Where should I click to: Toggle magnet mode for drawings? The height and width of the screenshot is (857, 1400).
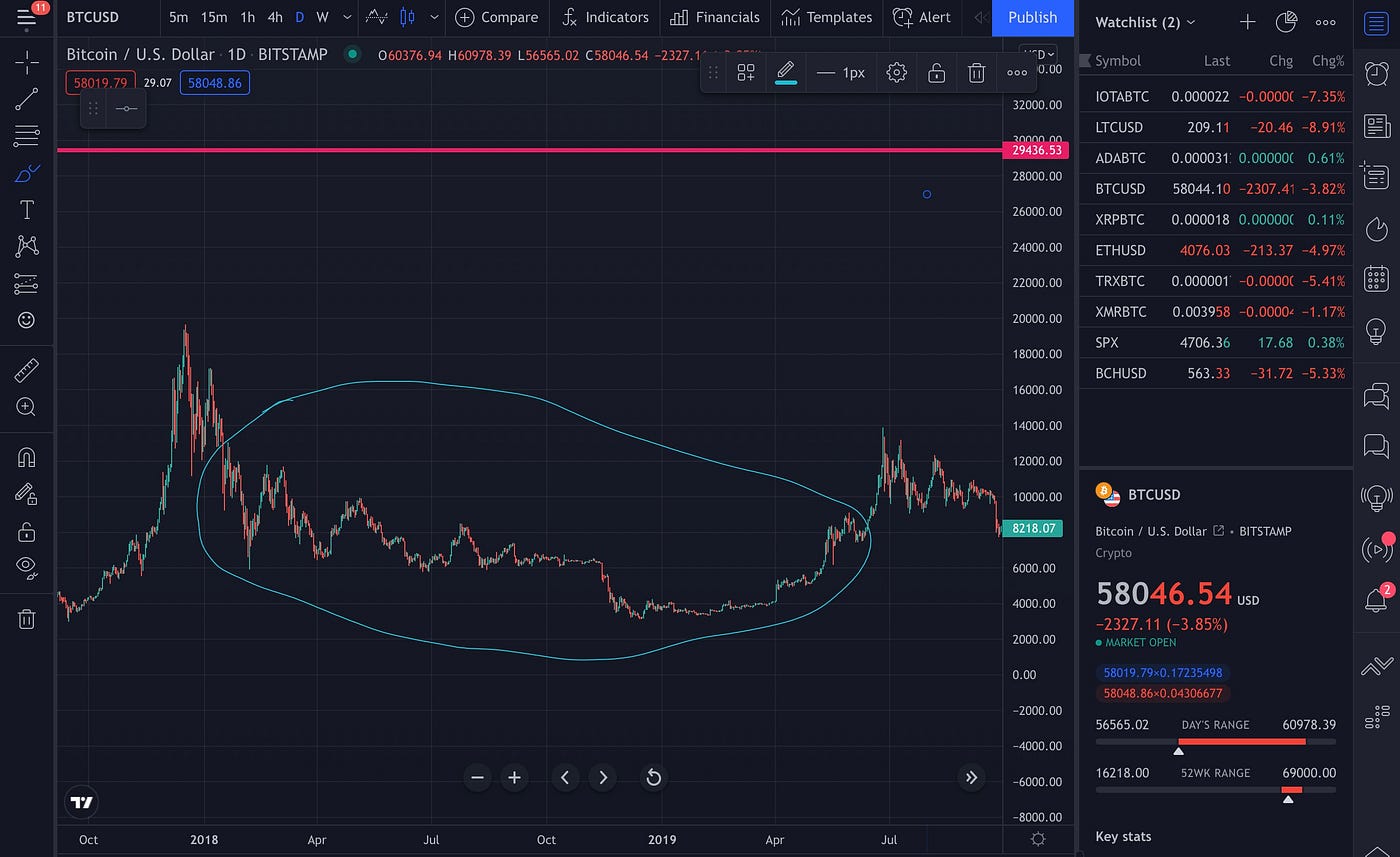point(27,457)
